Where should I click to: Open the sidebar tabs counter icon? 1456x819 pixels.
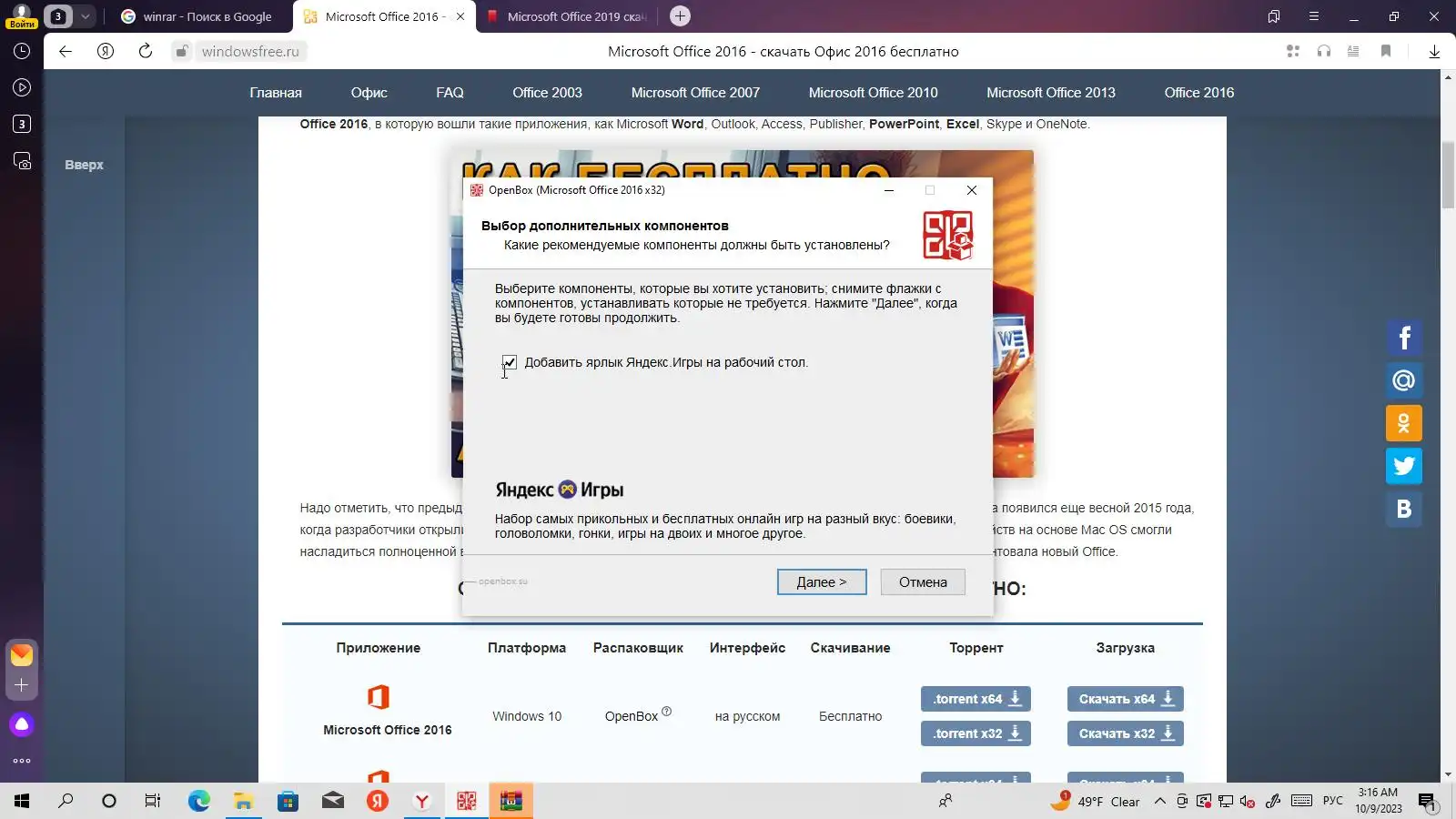(22, 124)
